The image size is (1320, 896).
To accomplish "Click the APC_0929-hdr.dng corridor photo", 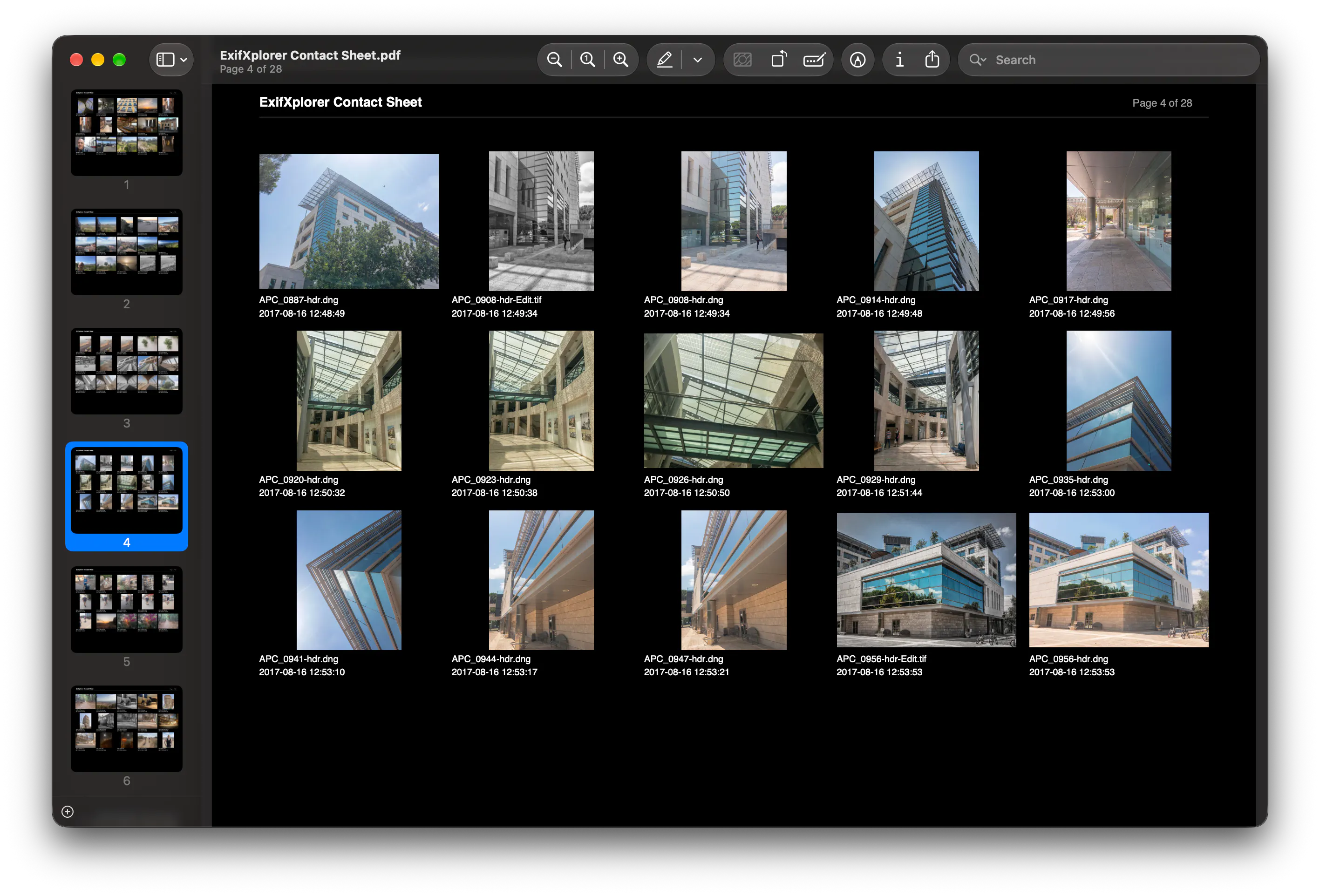I will click(x=926, y=400).
